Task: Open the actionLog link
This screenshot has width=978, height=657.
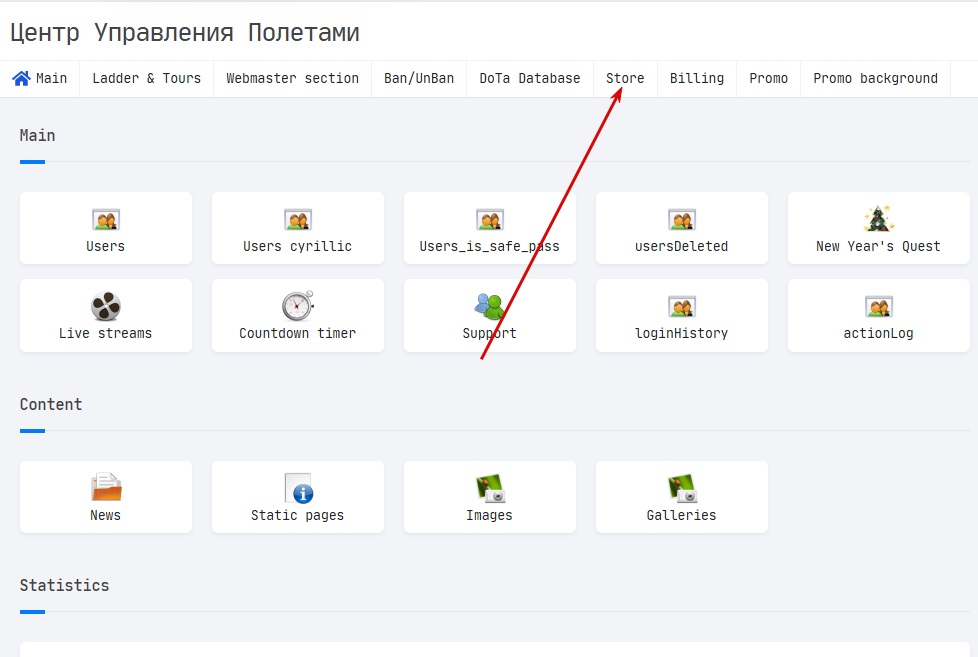Action: [878, 333]
